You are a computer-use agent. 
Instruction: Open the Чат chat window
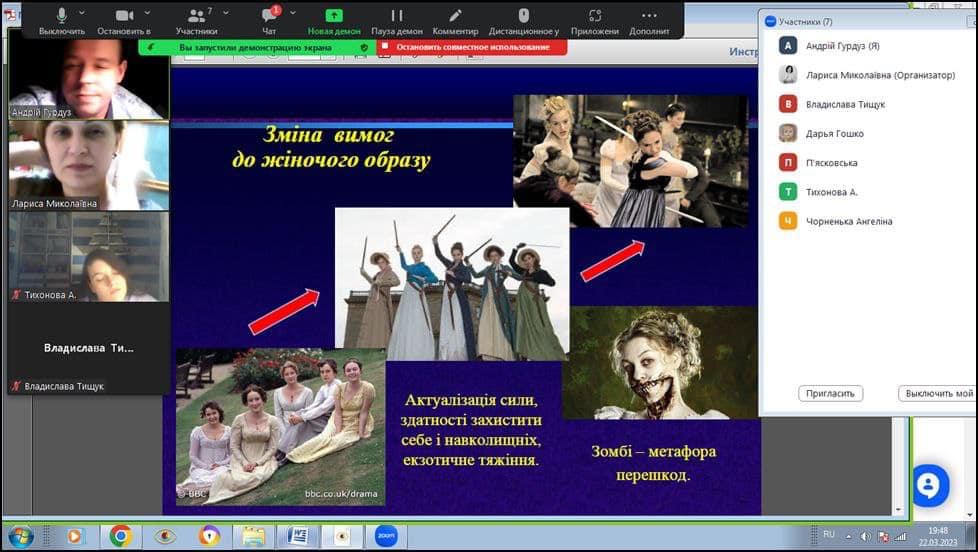269,21
